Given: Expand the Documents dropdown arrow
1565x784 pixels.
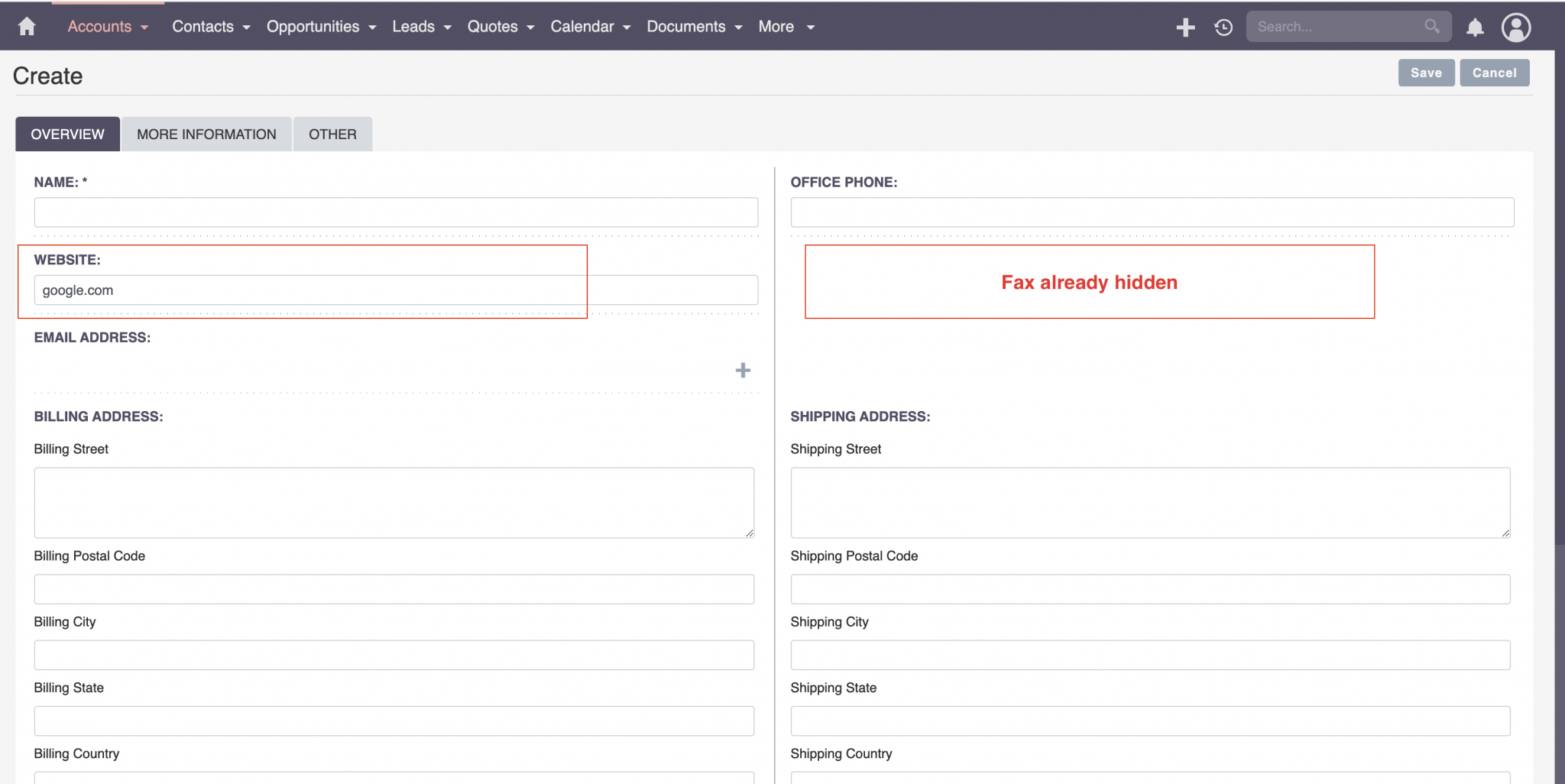Looking at the screenshot, I should click(x=738, y=27).
